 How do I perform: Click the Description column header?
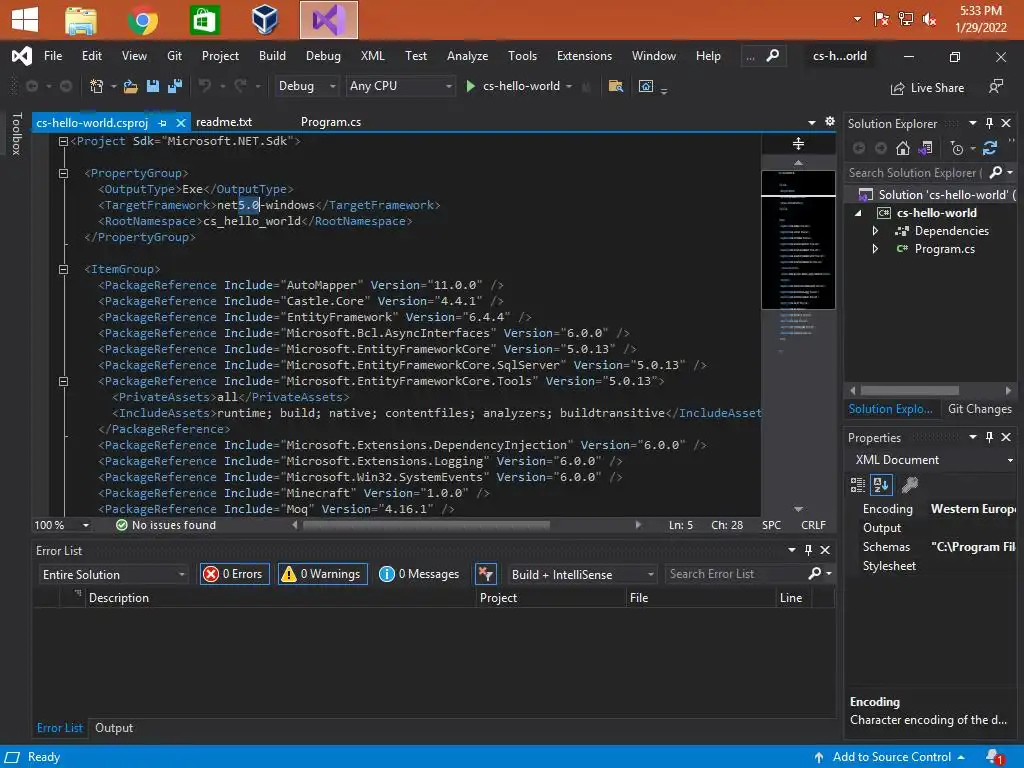(119, 598)
